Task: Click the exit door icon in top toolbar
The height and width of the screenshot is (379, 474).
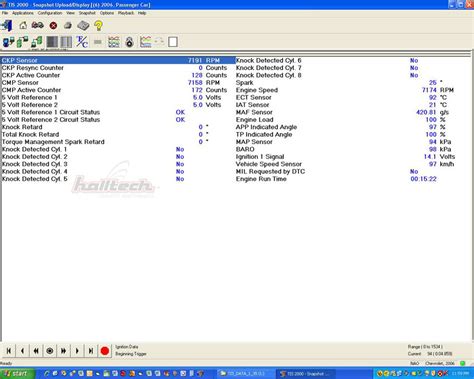Action: coord(6,25)
